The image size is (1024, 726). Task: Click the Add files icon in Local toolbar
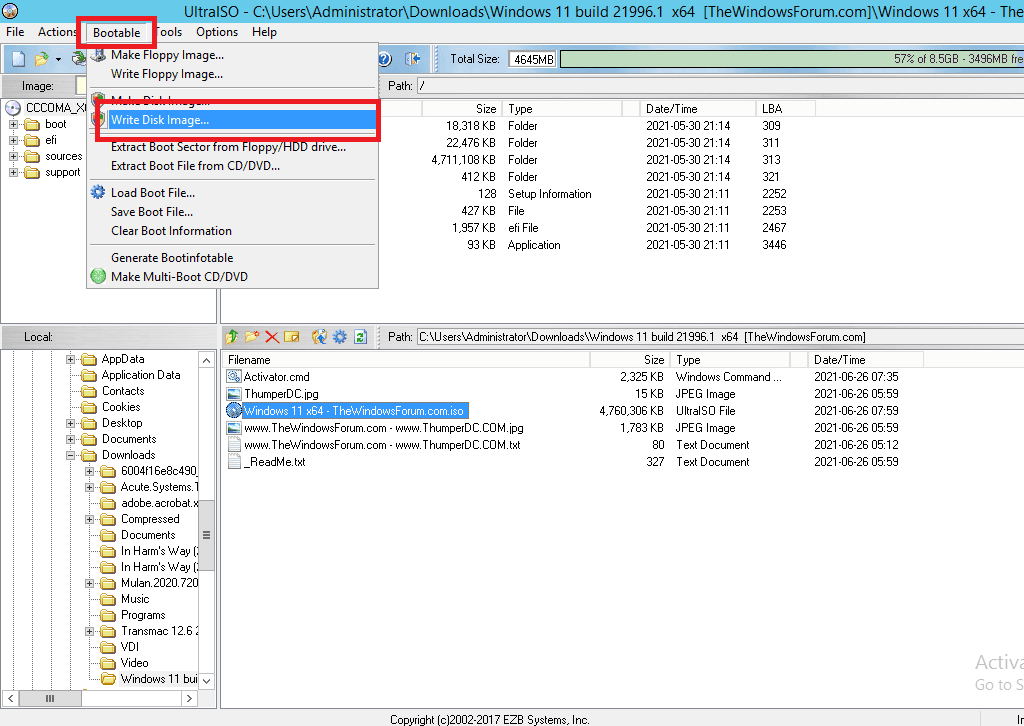pos(319,337)
